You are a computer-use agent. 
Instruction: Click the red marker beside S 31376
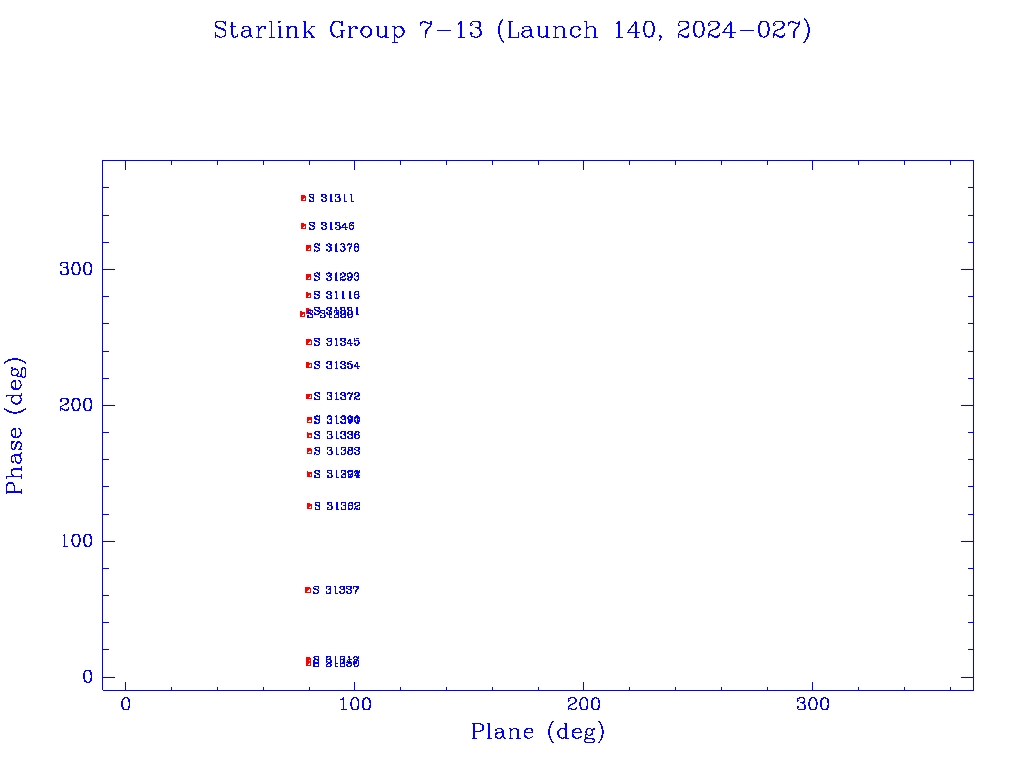point(309,248)
